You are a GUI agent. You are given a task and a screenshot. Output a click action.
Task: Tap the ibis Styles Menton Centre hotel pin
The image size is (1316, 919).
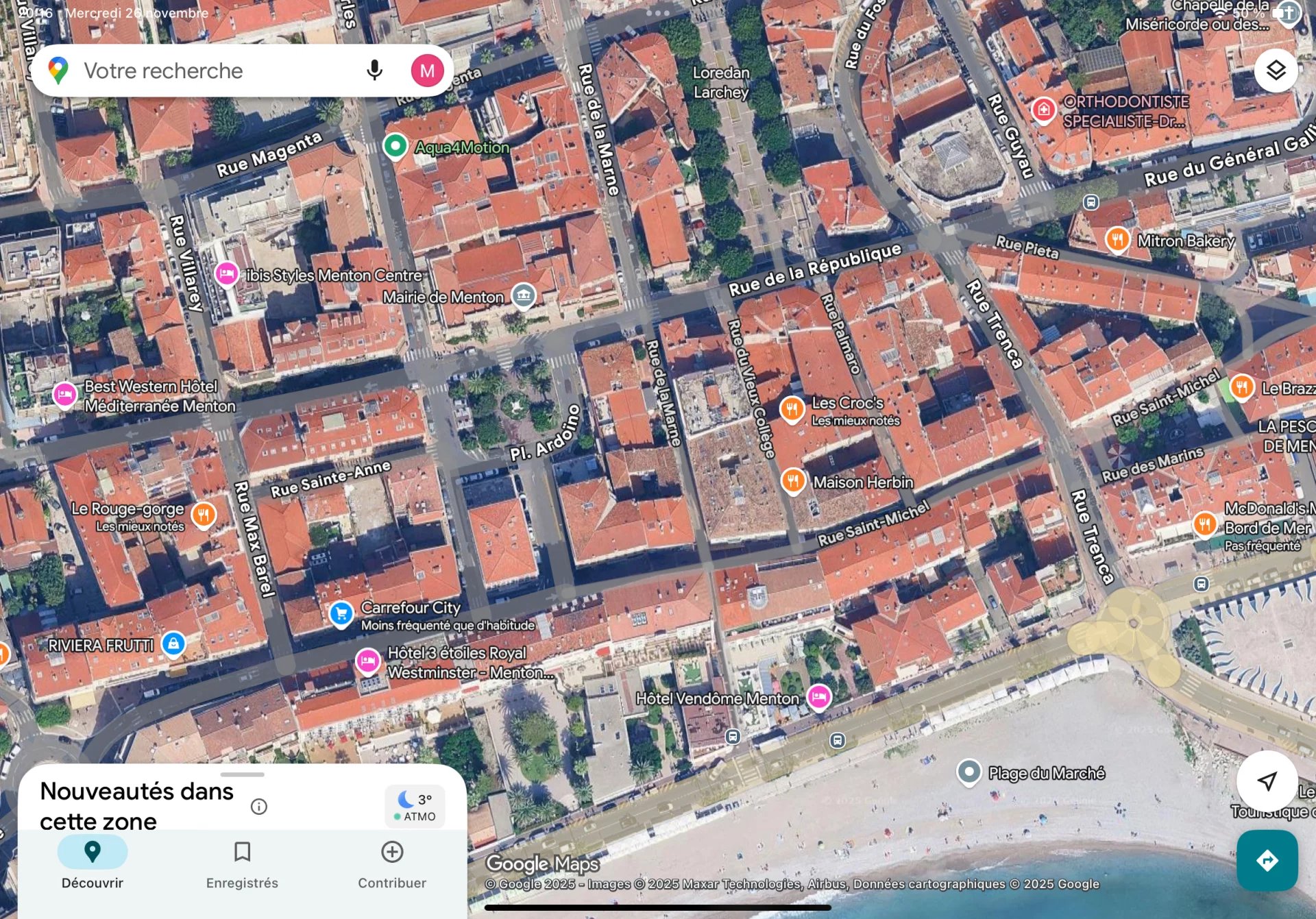pyautogui.click(x=227, y=274)
